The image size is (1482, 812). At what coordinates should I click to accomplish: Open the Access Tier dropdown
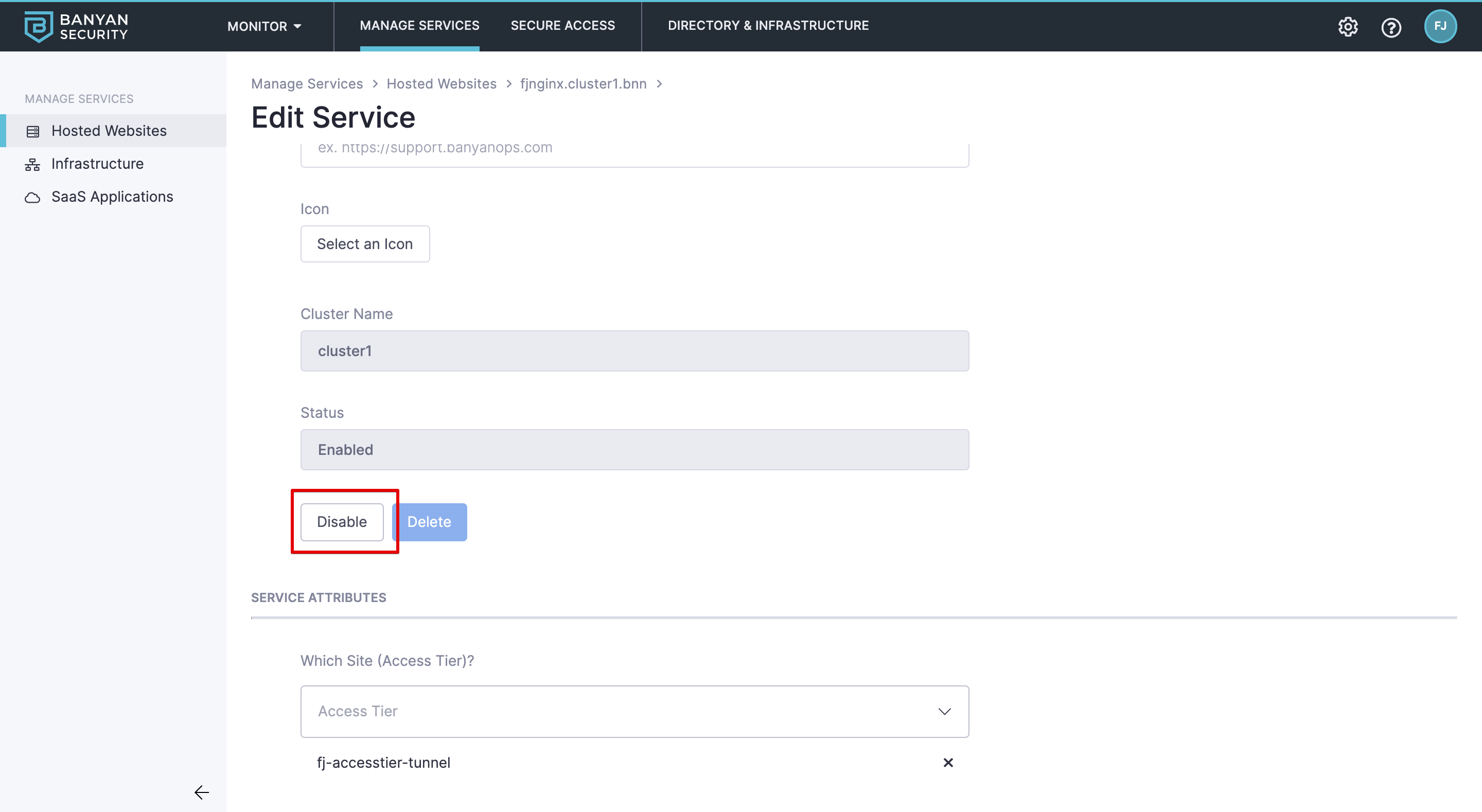tap(634, 711)
